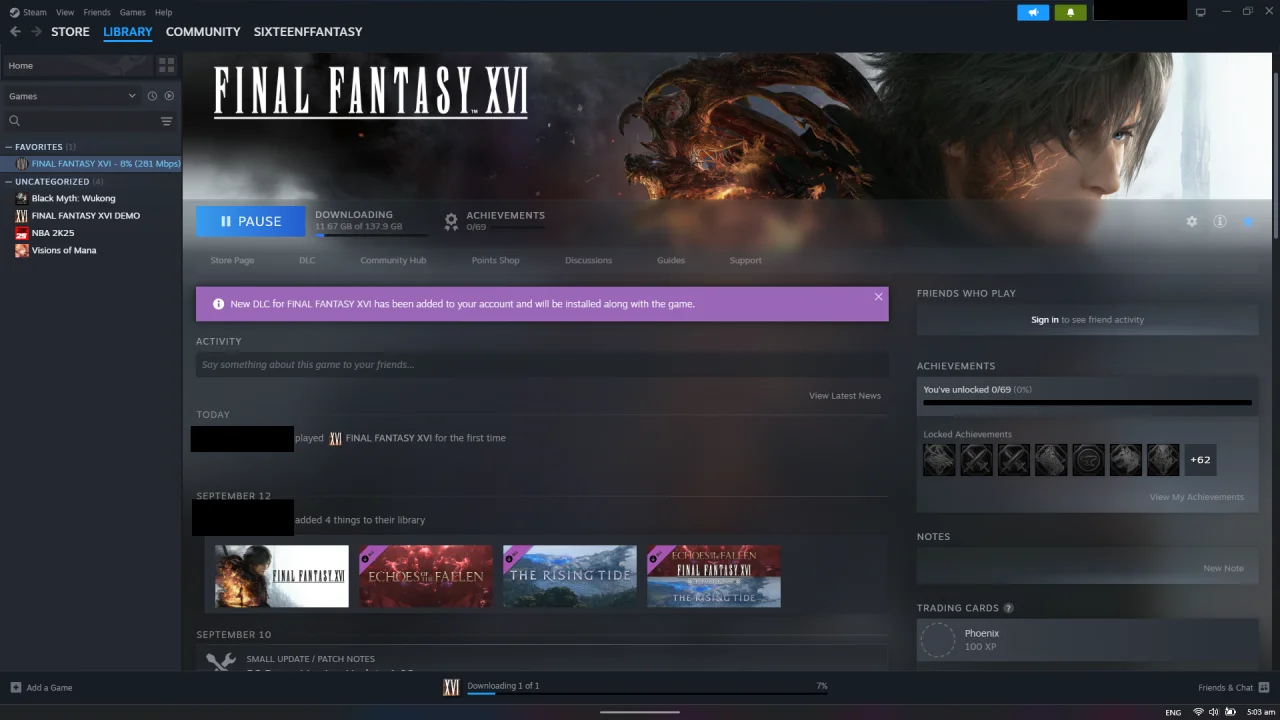This screenshot has width=1280, height=720.
Task: Open the SIXTEENFFANTASY profile tab
Action: tap(308, 32)
